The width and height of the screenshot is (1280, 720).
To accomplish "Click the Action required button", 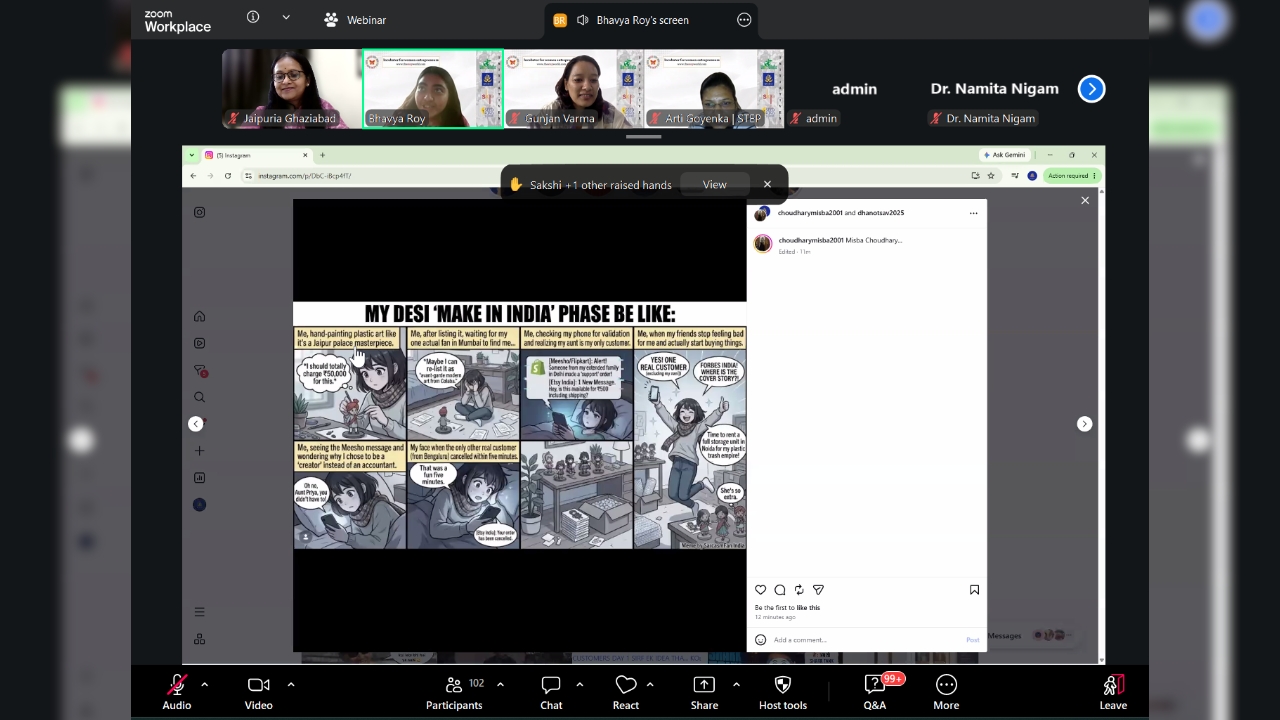I will click(x=1071, y=175).
